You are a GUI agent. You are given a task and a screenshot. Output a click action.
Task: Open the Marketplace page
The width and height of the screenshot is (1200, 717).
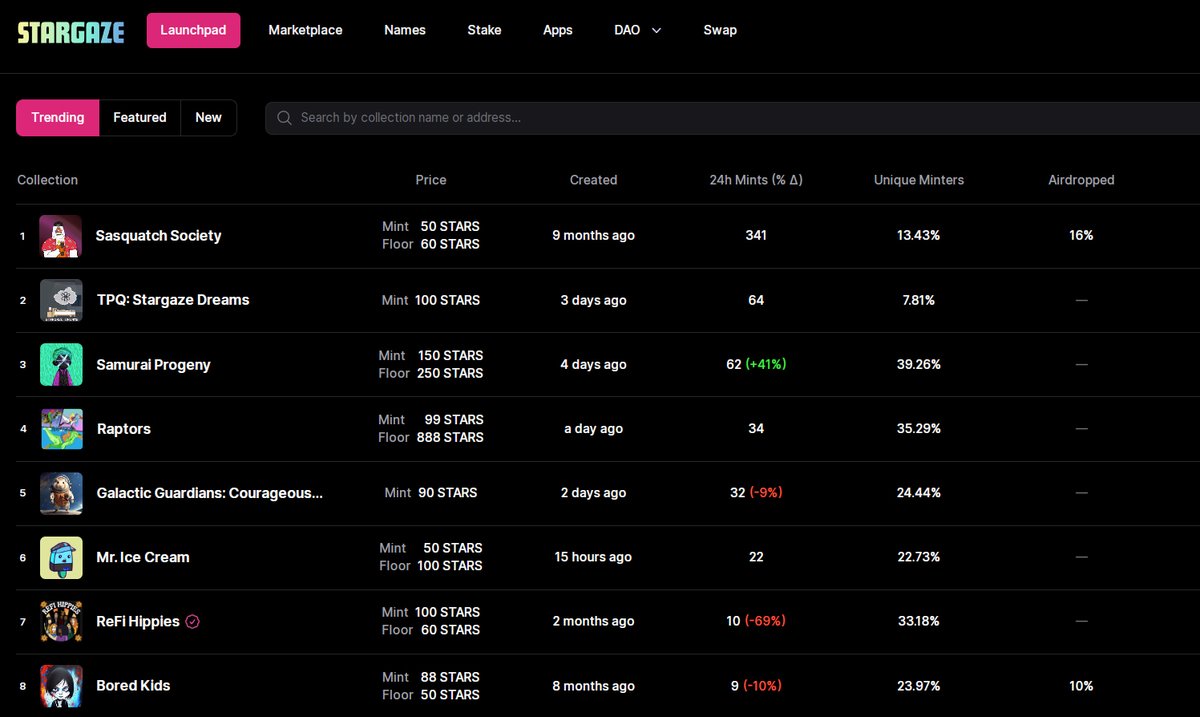[x=305, y=30]
